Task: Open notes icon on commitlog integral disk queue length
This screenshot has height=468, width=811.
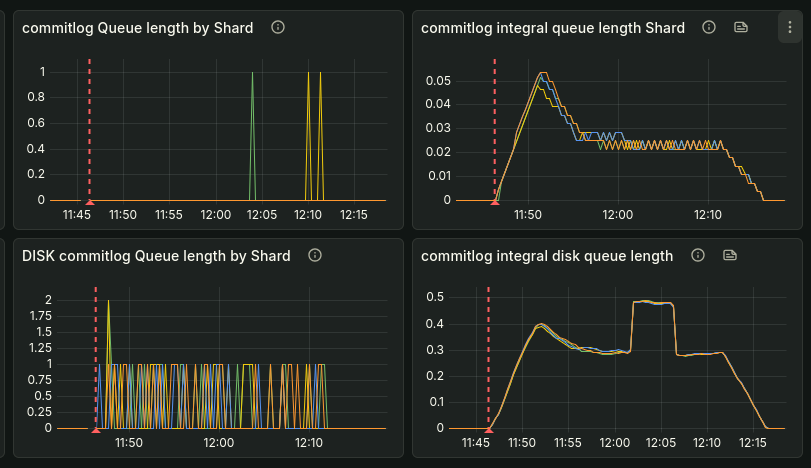Action: click(x=730, y=256)
